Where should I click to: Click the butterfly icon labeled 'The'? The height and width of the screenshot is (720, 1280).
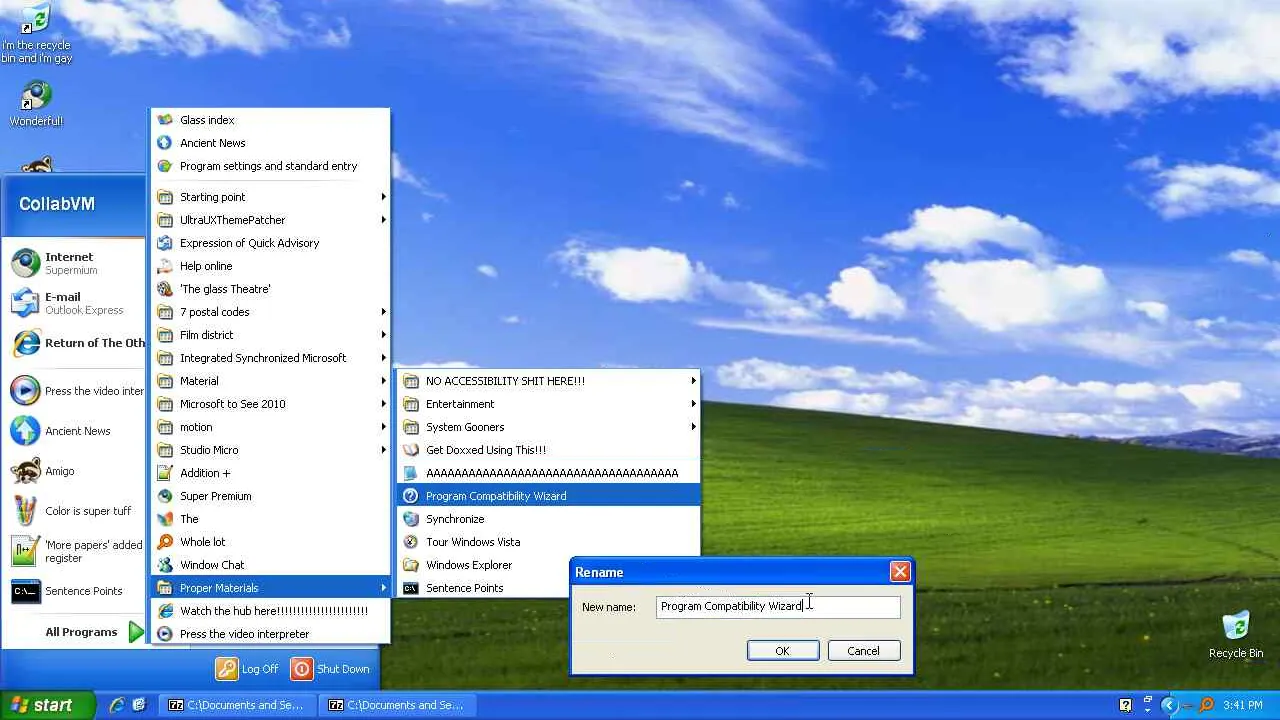pos(165,519)
